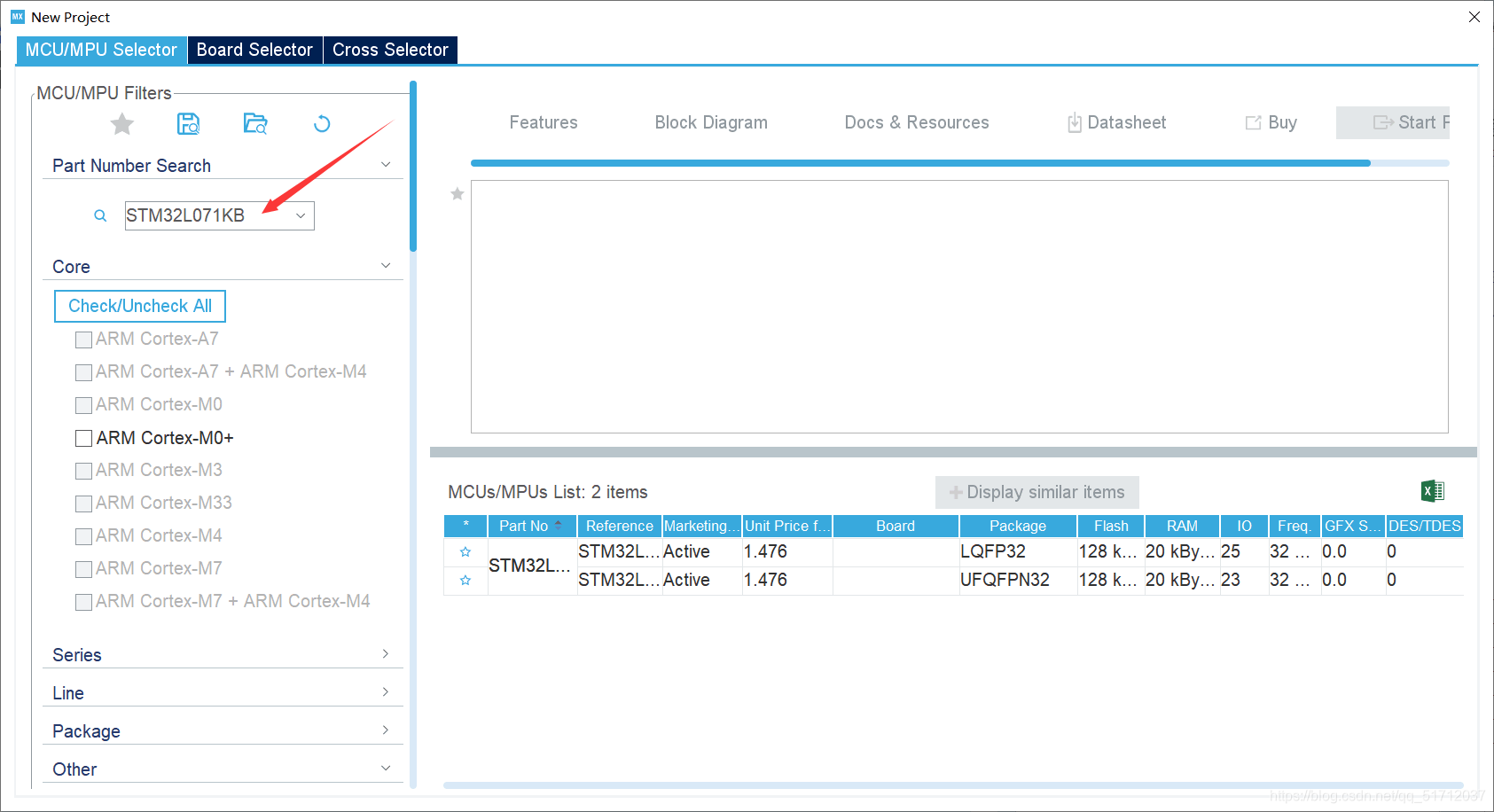
Task: Select the LQFP32 package cell
Action: [x=1018, y=551]
